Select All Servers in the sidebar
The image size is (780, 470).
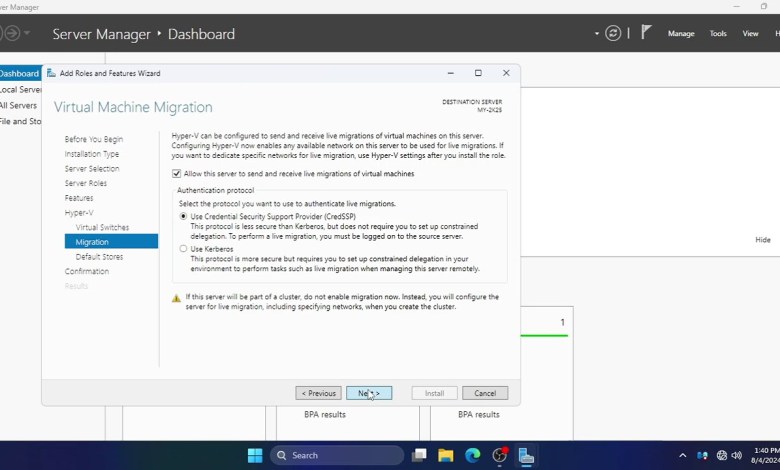[x=18, y=105]
